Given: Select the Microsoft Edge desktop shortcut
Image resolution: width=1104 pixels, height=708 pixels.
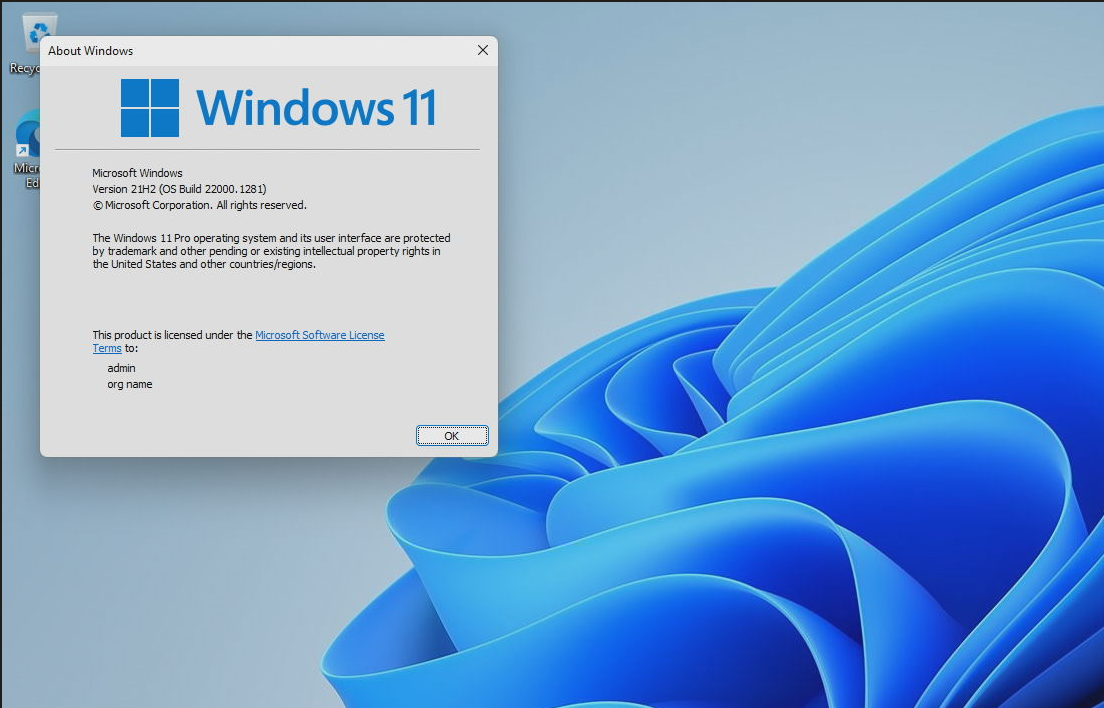Looking at the screenshot, I should (x=27, y=149).
